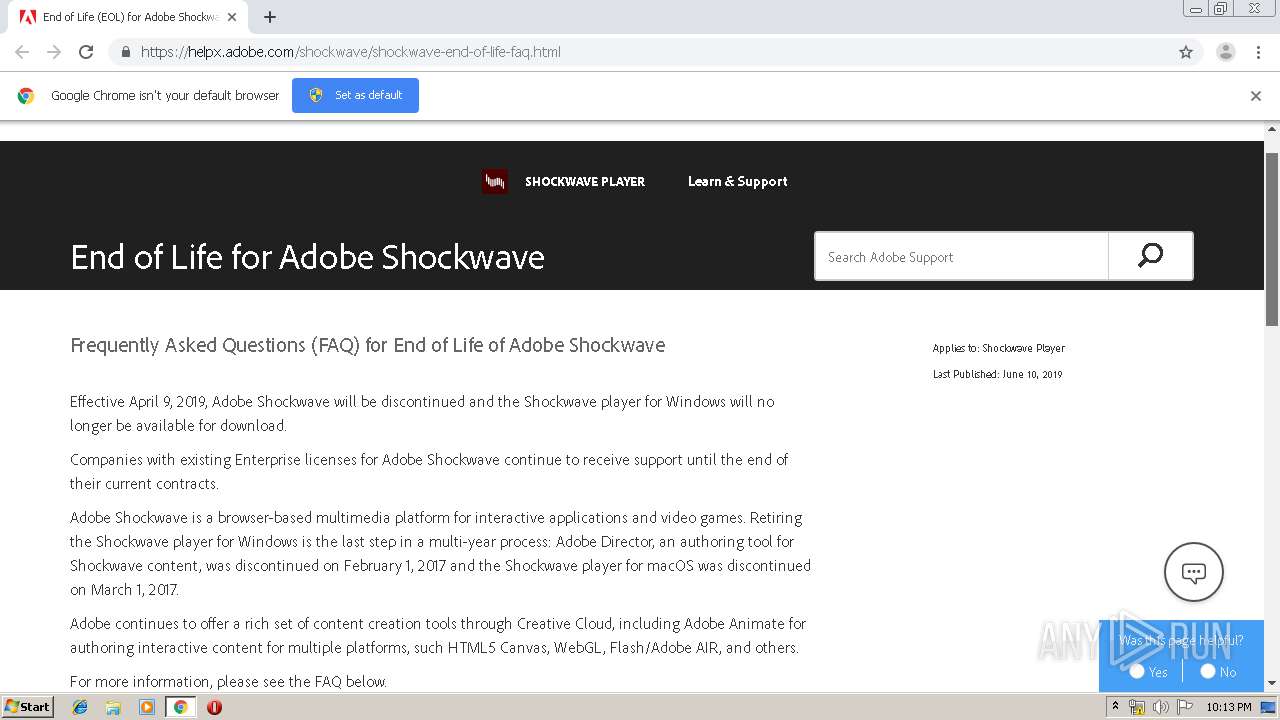Image resolution: width=1280 pixels, height=720 pixels.
Task: Bookmark this page with star
Action: pos(1186,52)
